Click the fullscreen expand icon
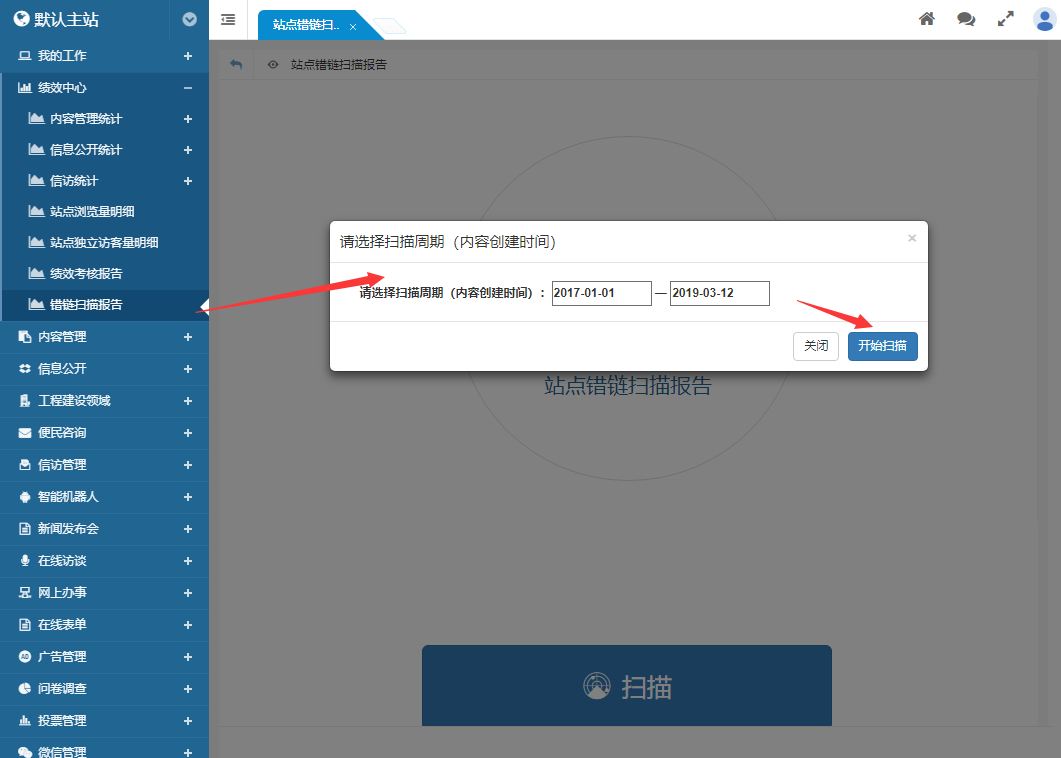1061x758 pixels. click(1006, 19)
